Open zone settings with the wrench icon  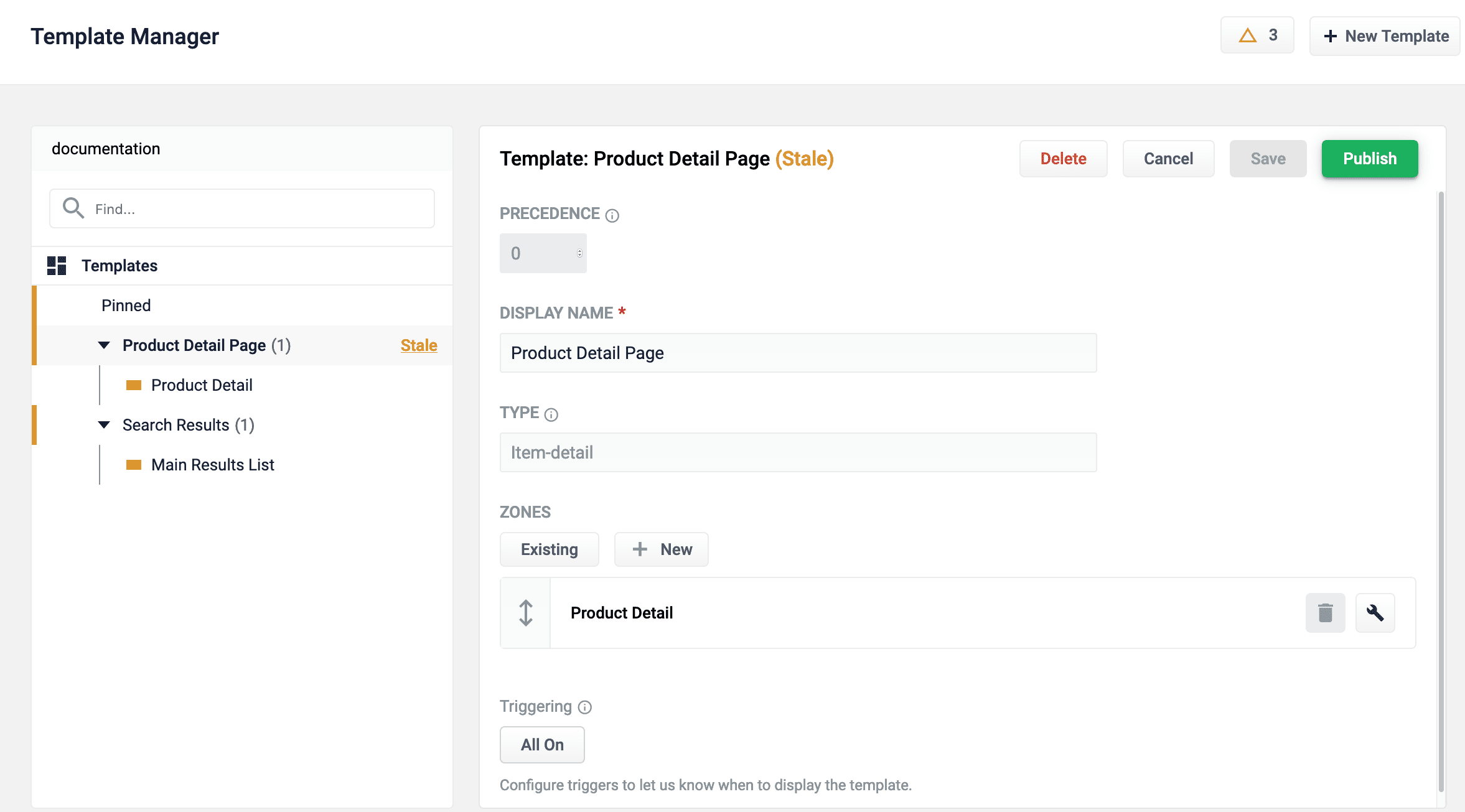click(x=1375, y=613)
